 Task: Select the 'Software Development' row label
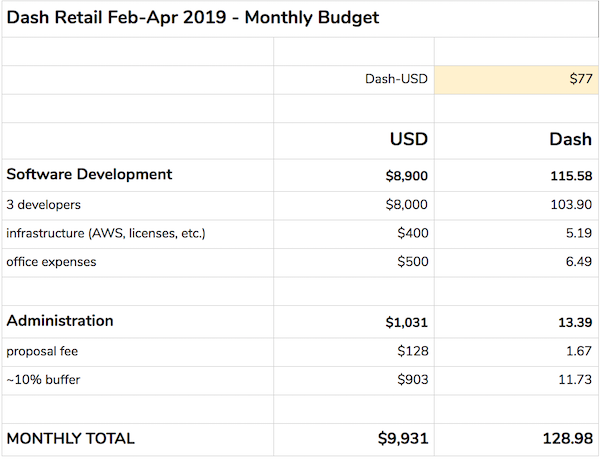coord(89,174)
